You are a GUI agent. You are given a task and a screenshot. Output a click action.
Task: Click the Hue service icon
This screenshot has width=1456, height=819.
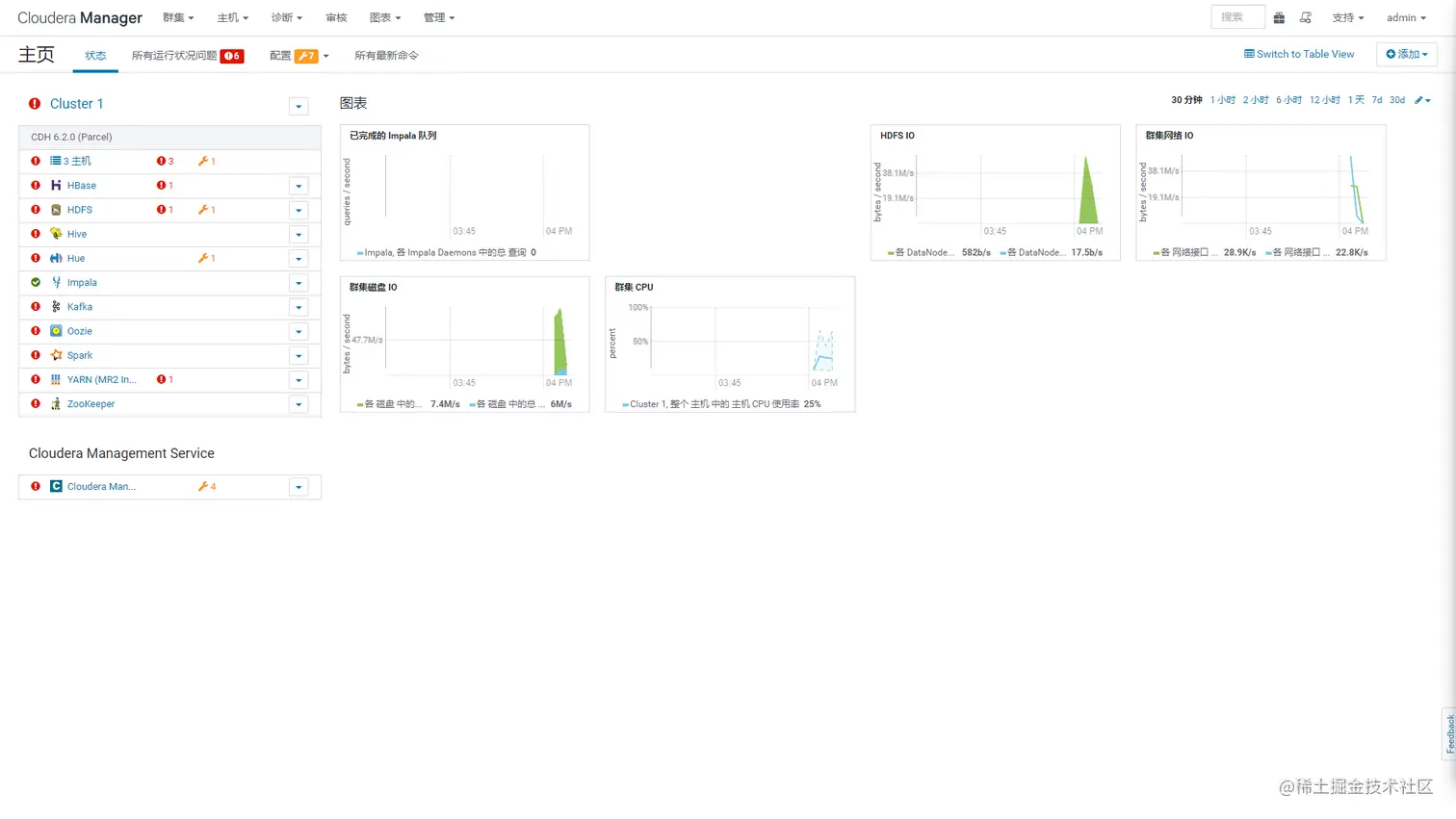tap(56, 258)
